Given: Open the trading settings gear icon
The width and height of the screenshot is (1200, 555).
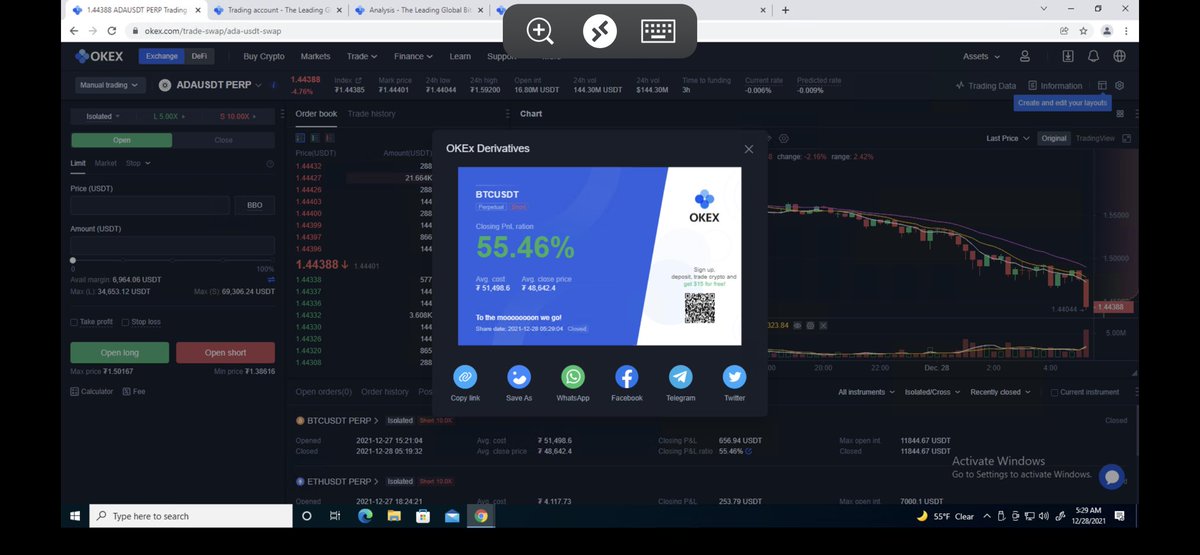Looking at the screenshot, I should point(1120,85).
